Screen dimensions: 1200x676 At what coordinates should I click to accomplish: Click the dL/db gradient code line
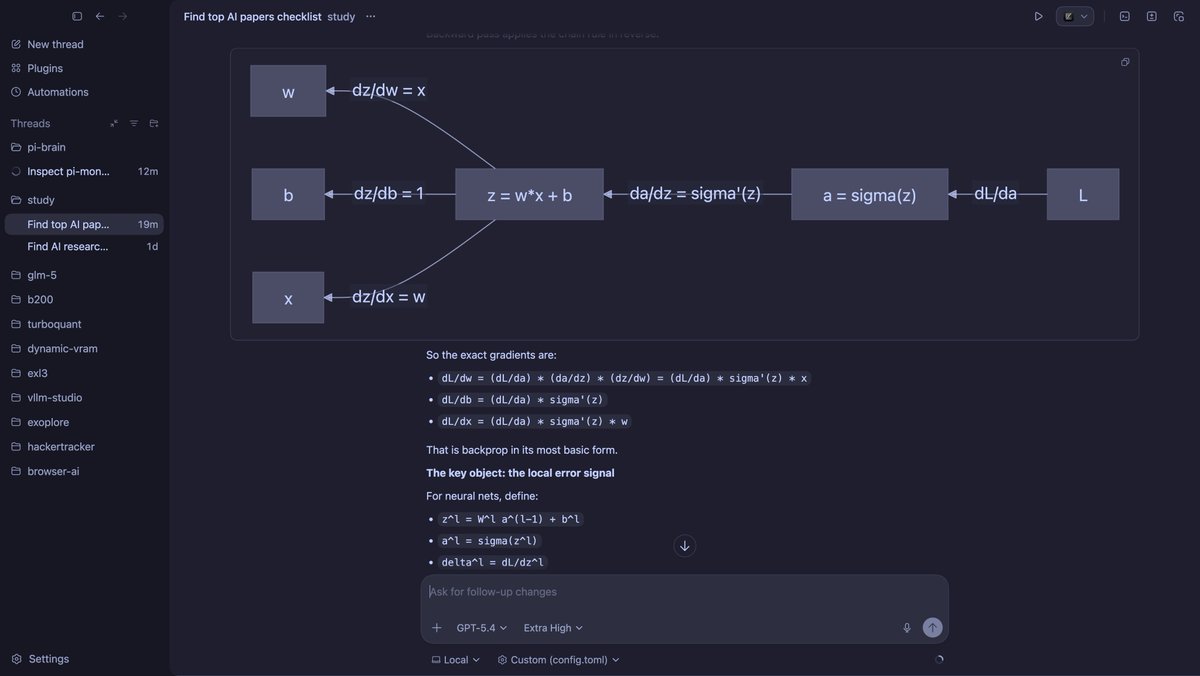523,399
